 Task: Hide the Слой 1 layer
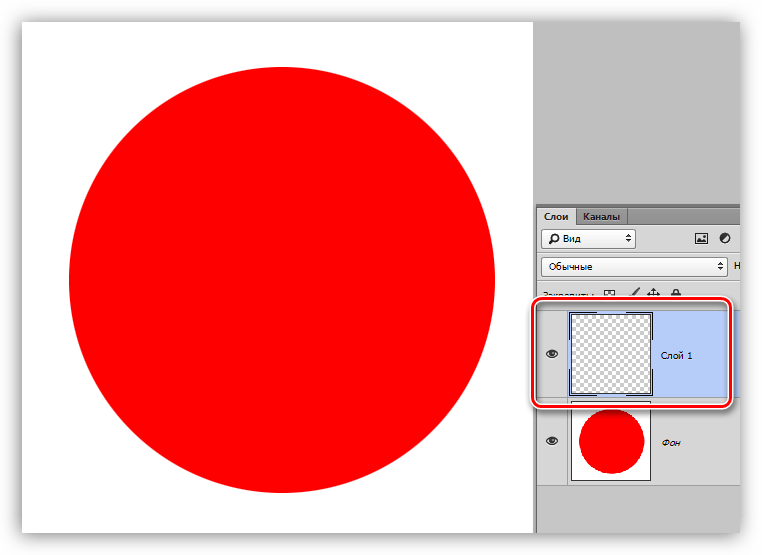coord(552,354)
